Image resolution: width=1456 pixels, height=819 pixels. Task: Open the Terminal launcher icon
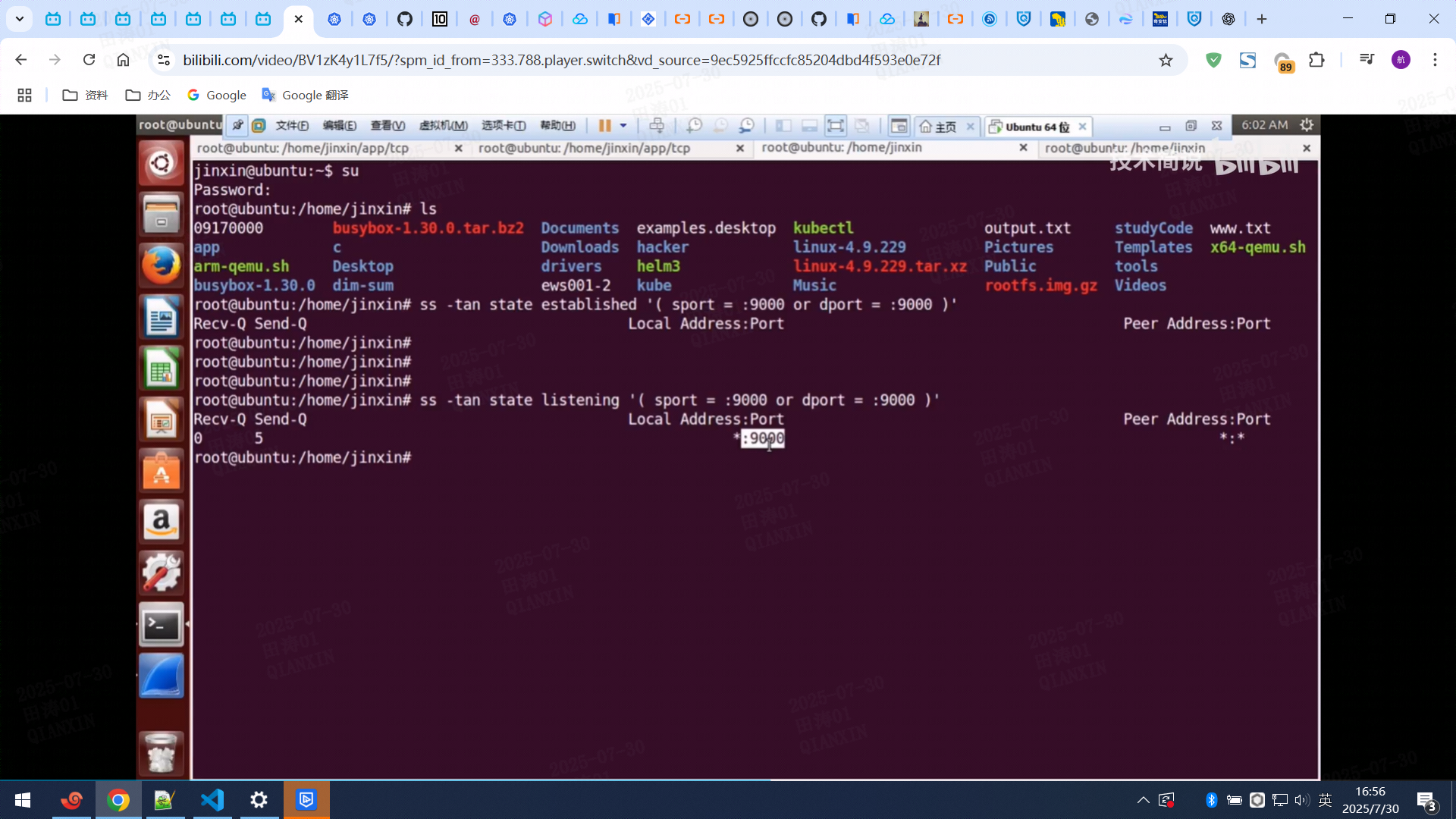tap(161, 625)
